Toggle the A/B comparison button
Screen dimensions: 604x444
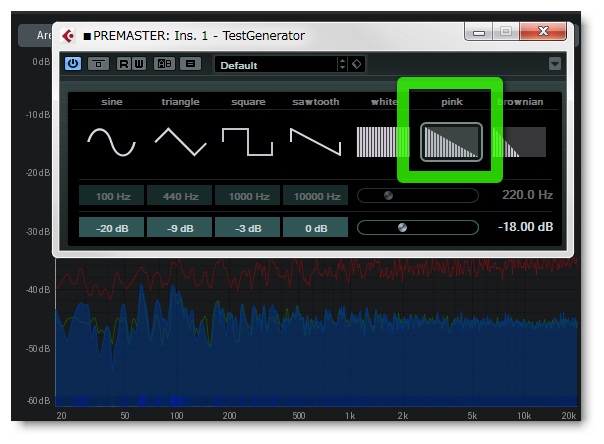tap(164, 64)
